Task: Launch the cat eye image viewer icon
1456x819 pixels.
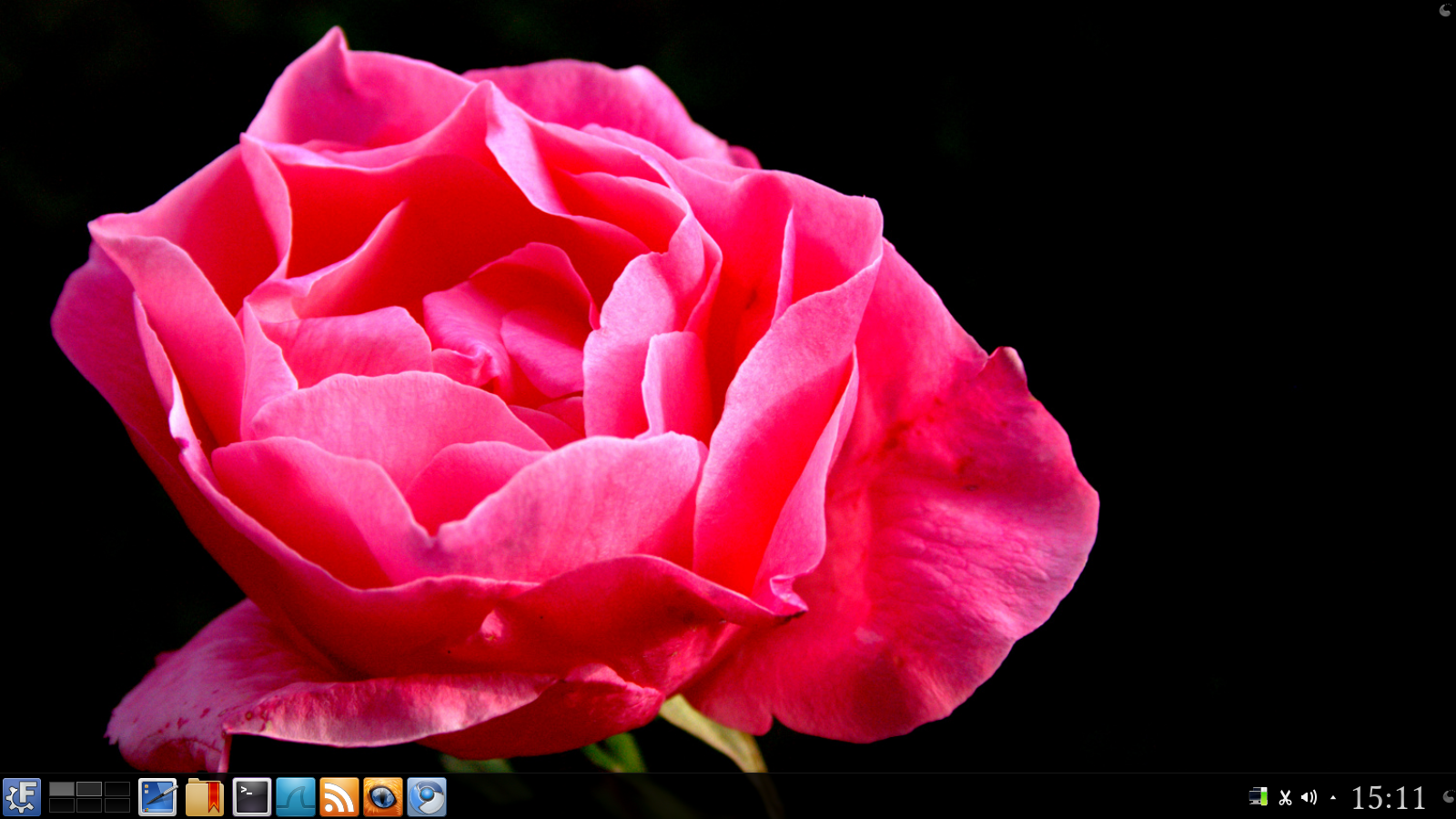Action: [382, 797]
